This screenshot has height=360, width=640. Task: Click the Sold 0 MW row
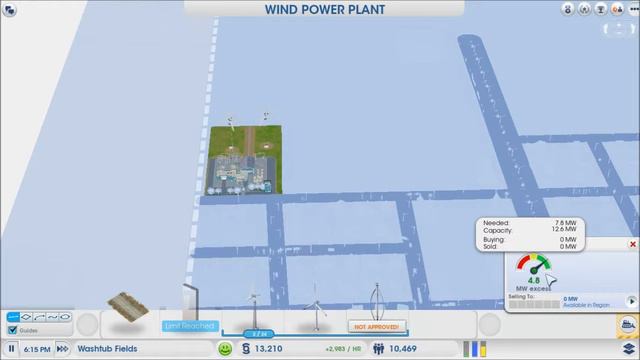530,247
